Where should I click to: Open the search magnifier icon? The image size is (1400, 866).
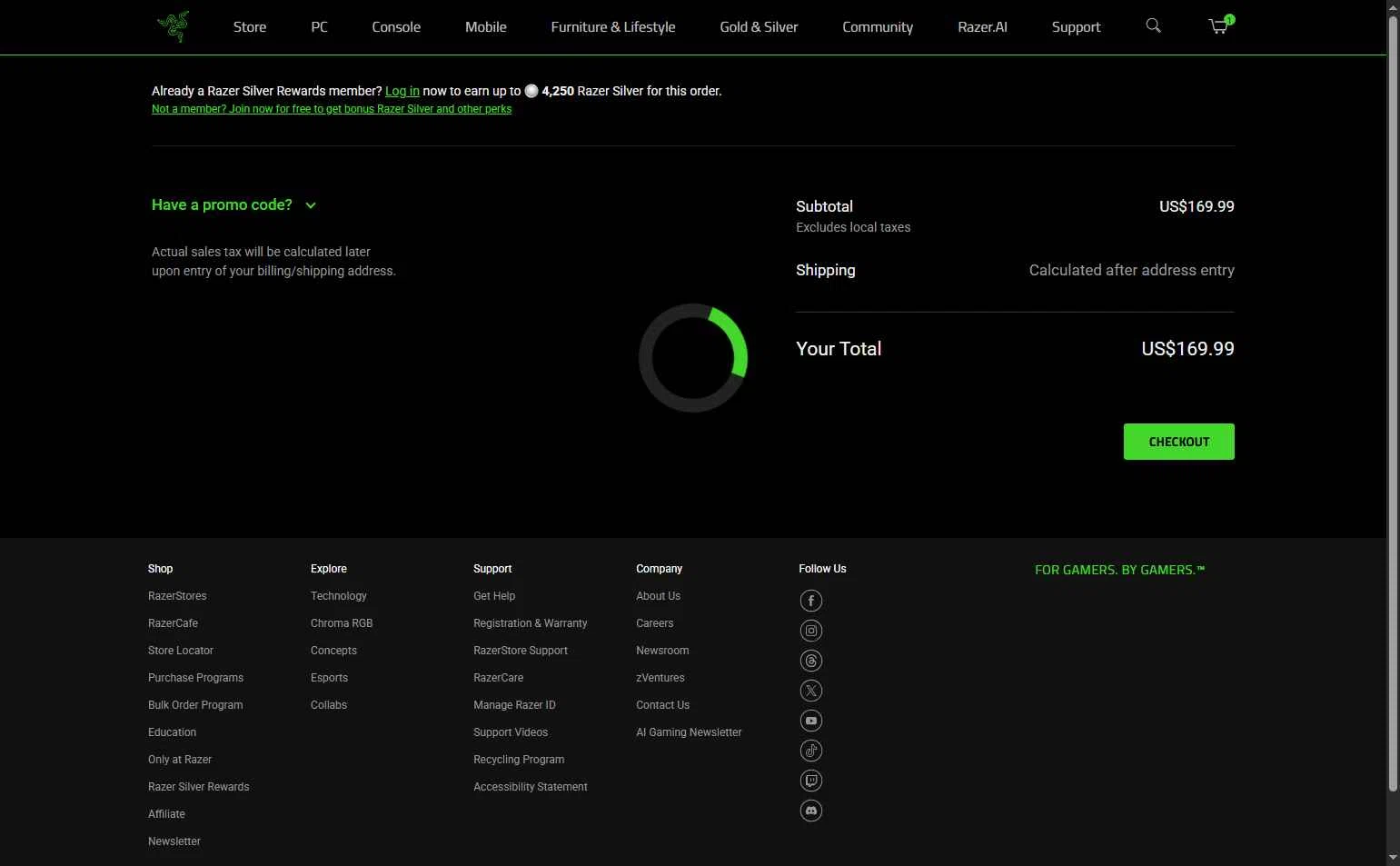[1153, 25]
